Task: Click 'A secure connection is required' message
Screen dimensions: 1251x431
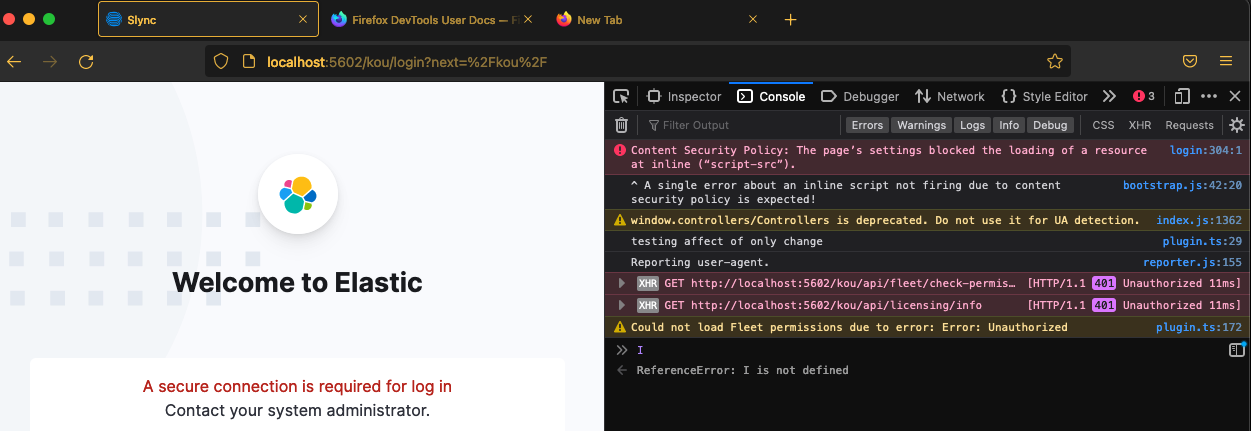Action: click(298, 386)
